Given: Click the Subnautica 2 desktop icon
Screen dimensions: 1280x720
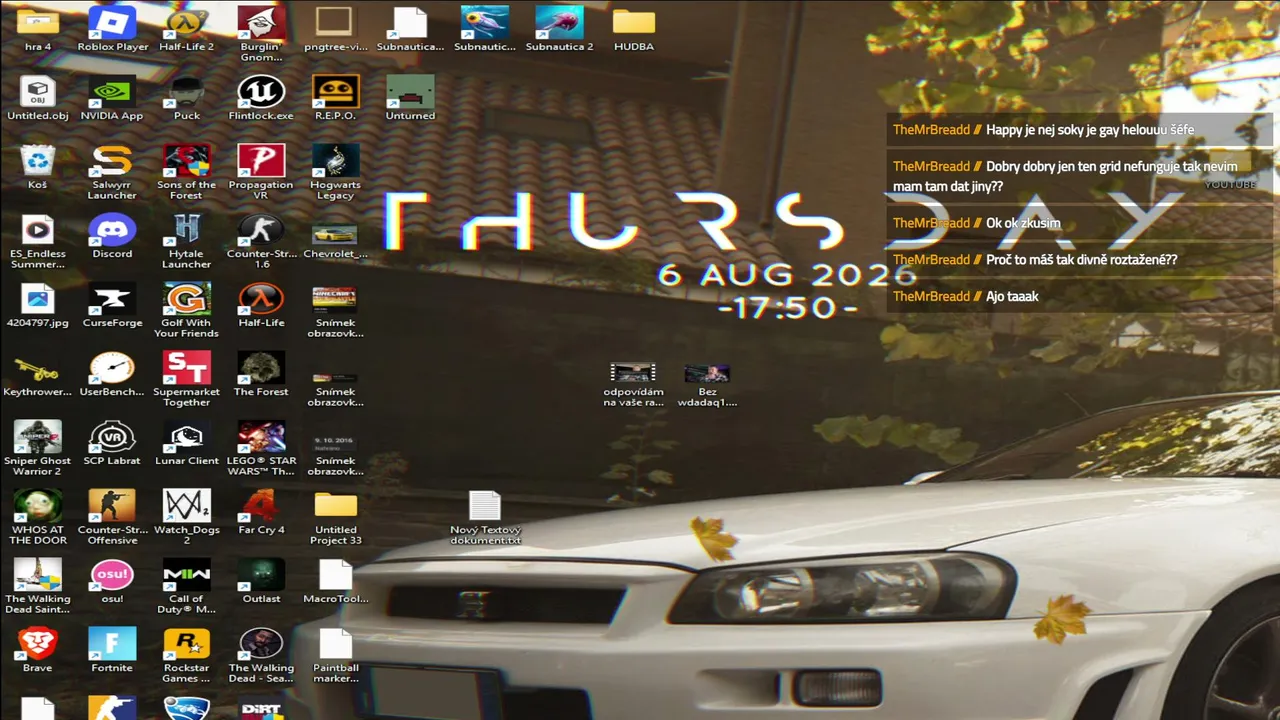Looking at the screenshot, I should click(559, 29).
